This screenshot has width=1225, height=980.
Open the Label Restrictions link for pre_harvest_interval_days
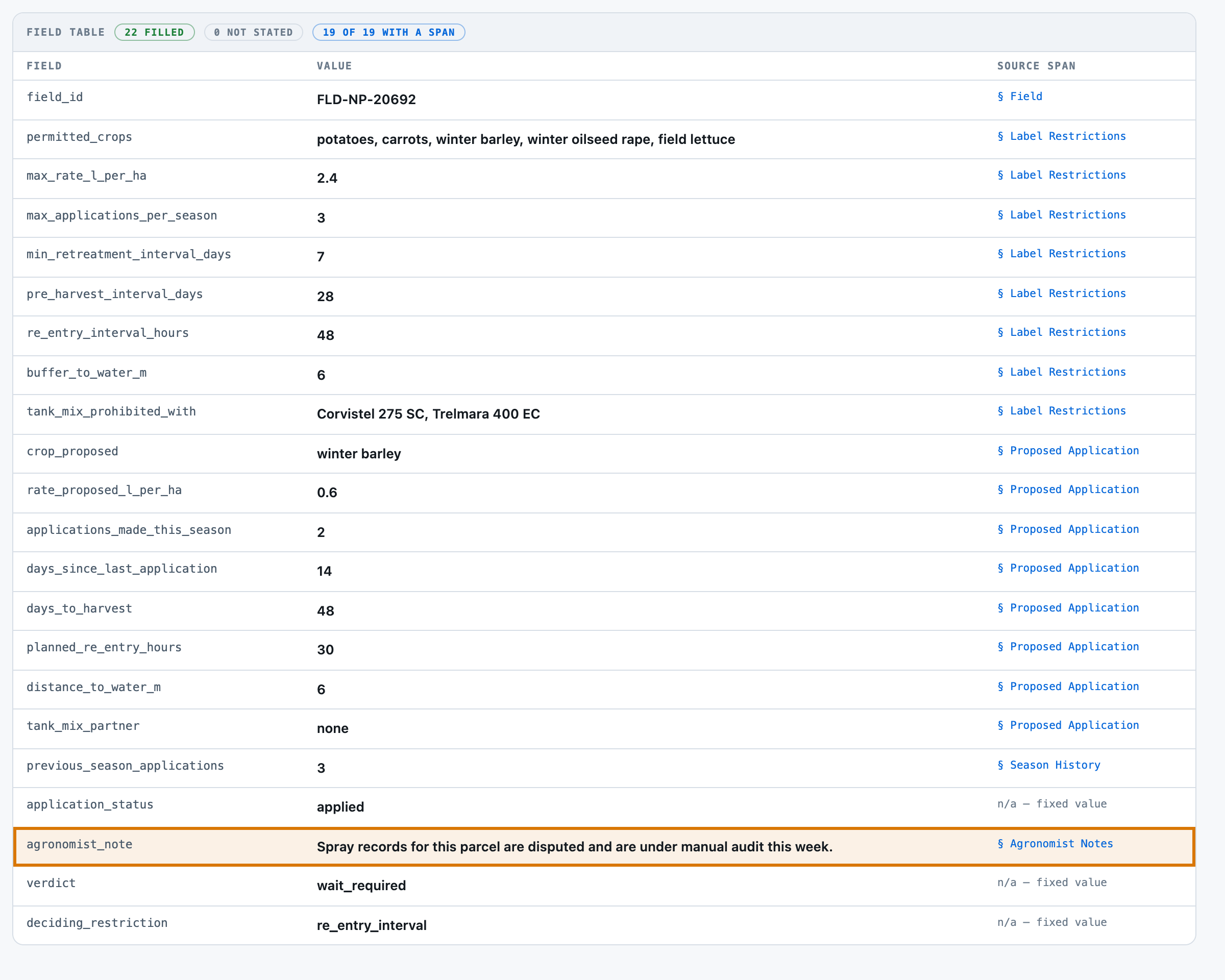(1061, 293)
